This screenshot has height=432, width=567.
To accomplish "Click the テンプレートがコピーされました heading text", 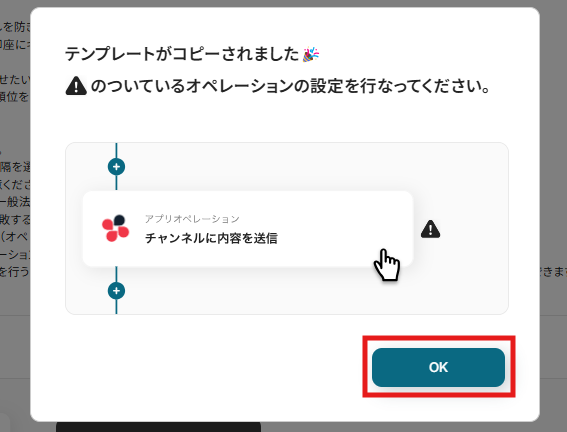I will click(182, 54).
